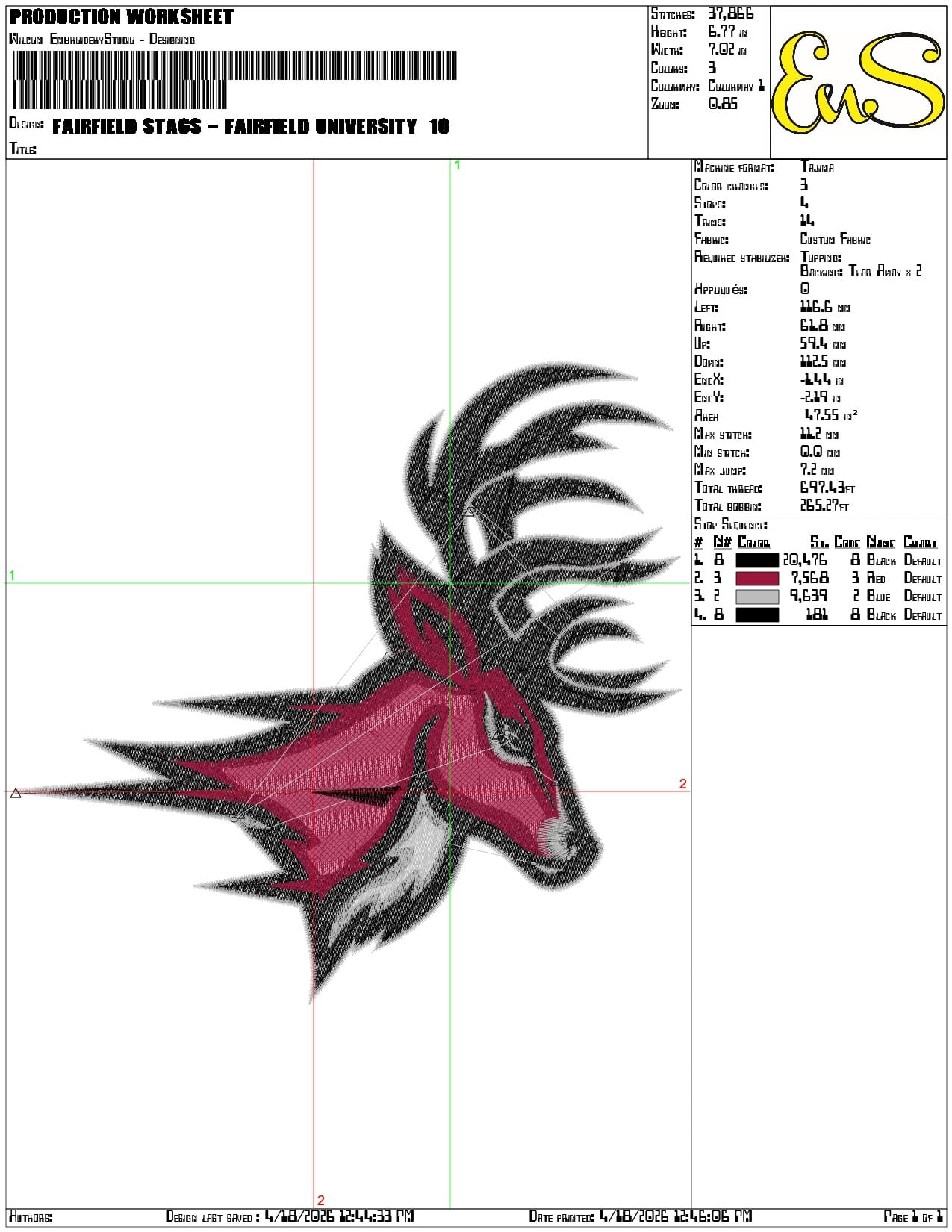Click the 'Stops:' label
Viewport: 952px width, 1232px height.
coord(710,203)
